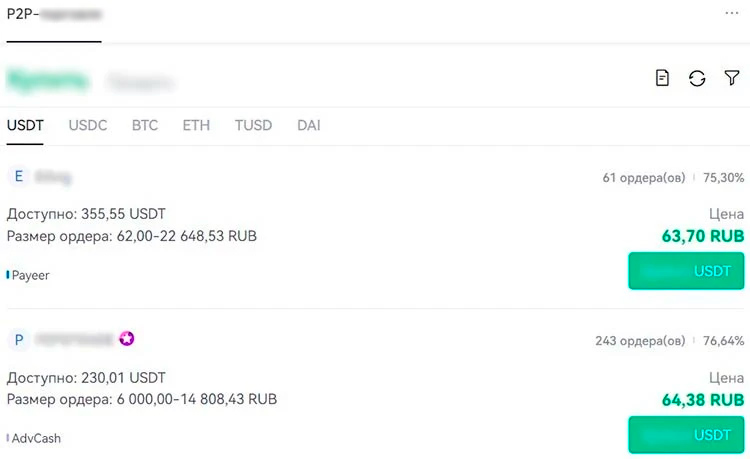Switch to the ETH tab
This screenshot has width=750, height=459.
[x=196, y=126]
